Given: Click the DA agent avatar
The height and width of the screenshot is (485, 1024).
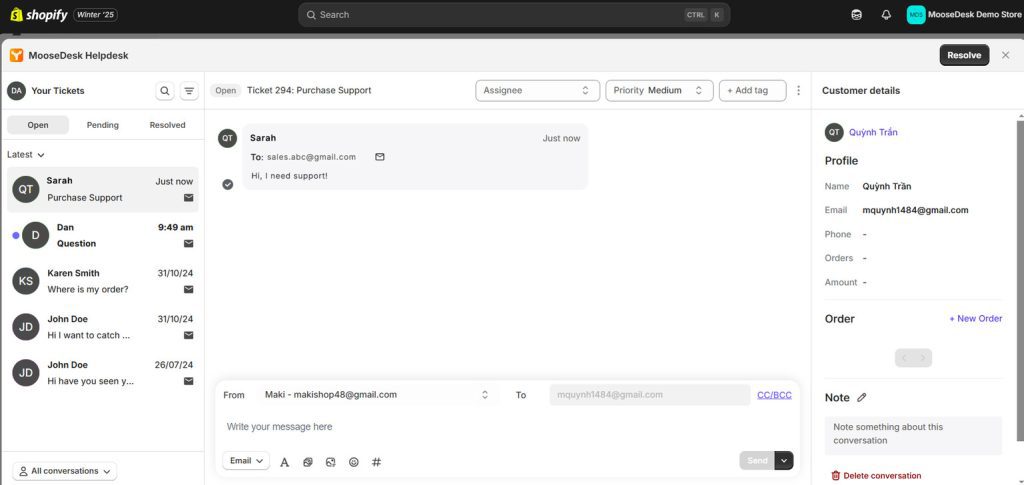Looking at the screenshot, I should (16, 91).
